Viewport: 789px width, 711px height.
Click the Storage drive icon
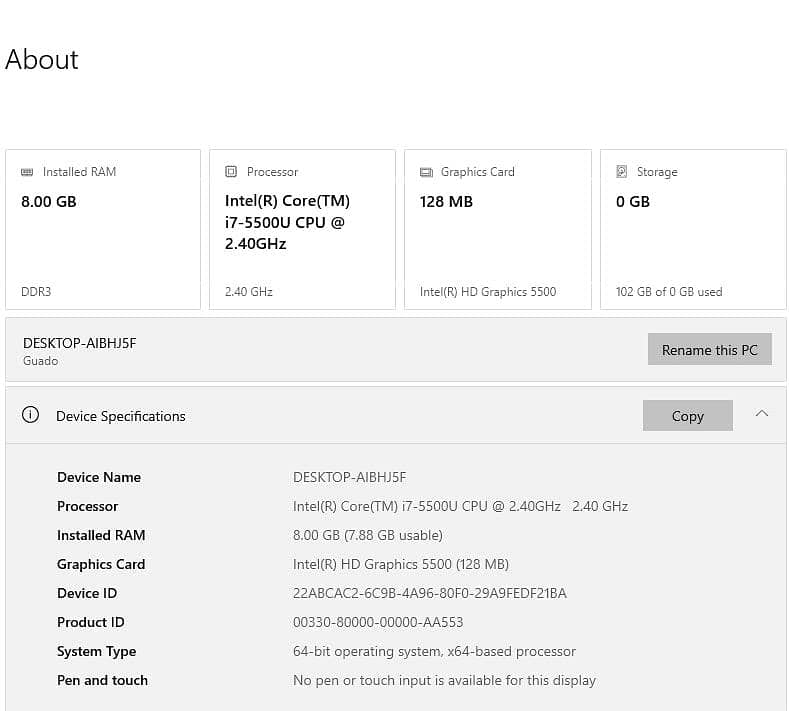coord(621,172)
